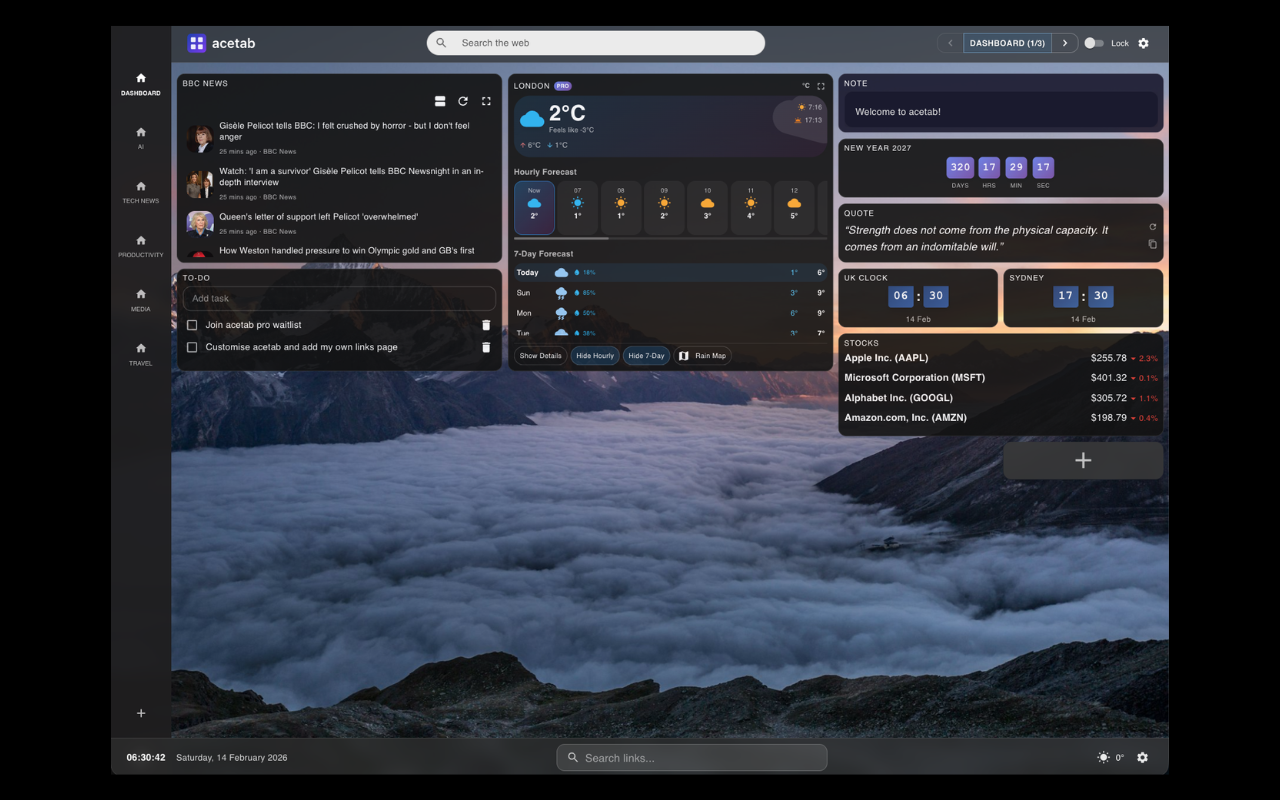Copy the quote to clipboard

pyautogui.click(x=1152, y=244)
